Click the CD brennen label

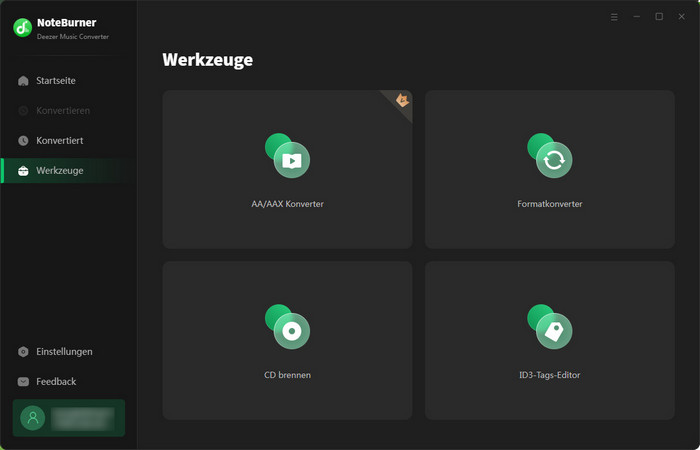287,375
